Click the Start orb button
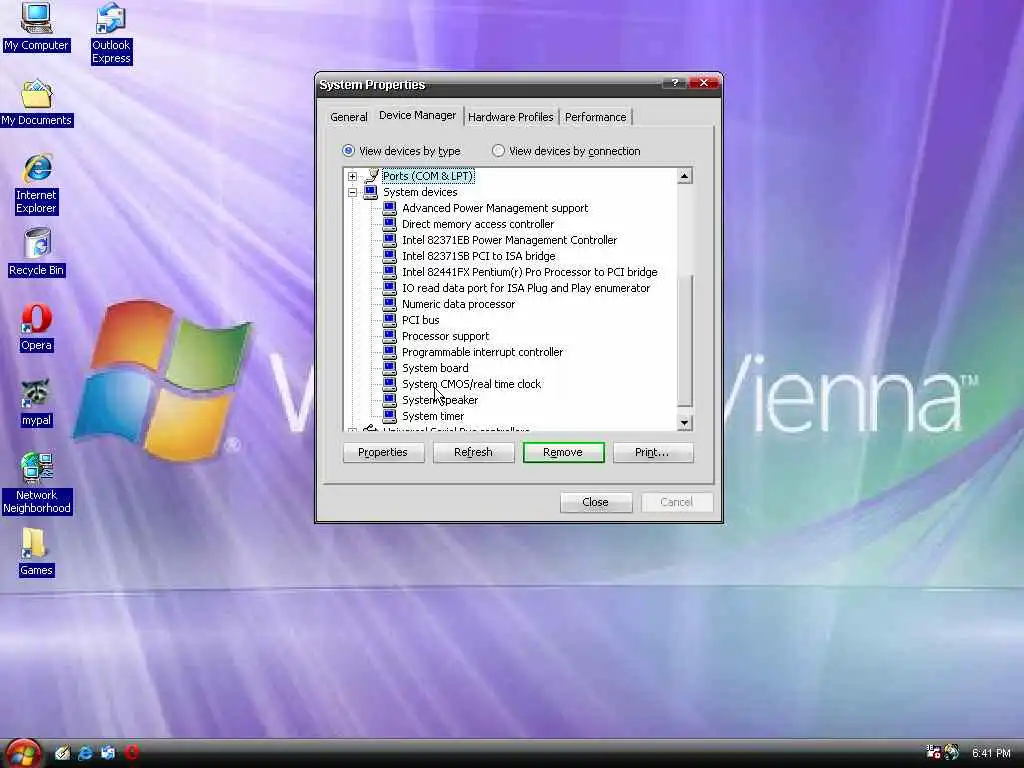The height and width of the screenshot is (768, 1024). click(x=24, y=754)
